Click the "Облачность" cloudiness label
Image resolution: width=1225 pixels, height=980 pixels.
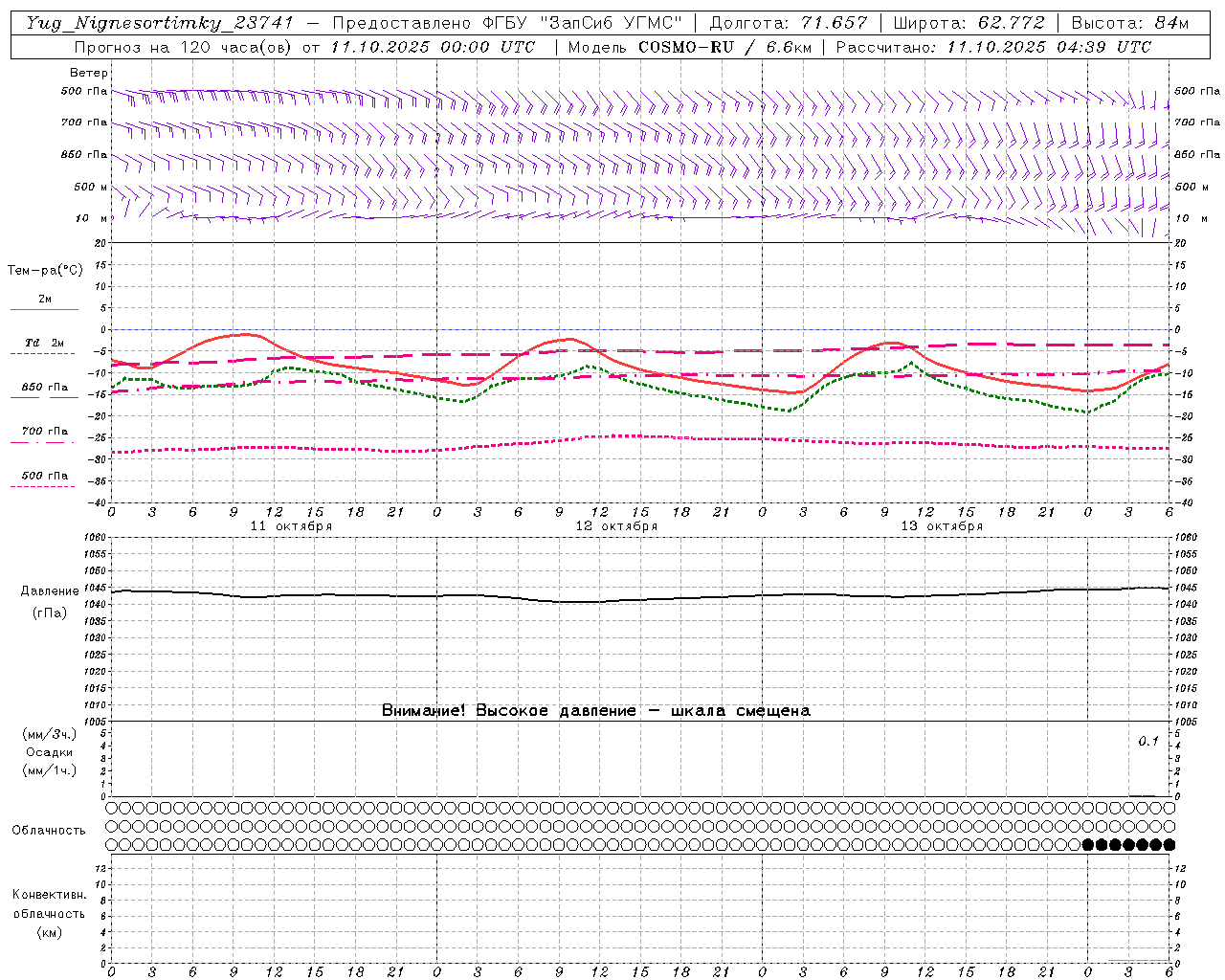pyautogui.click(x=48, y=830)
